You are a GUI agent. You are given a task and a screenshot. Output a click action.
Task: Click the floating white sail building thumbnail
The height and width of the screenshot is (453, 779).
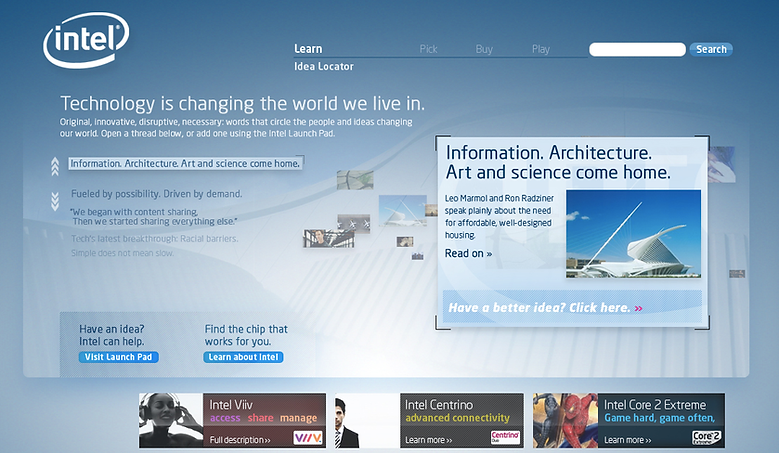click(402, 211)
